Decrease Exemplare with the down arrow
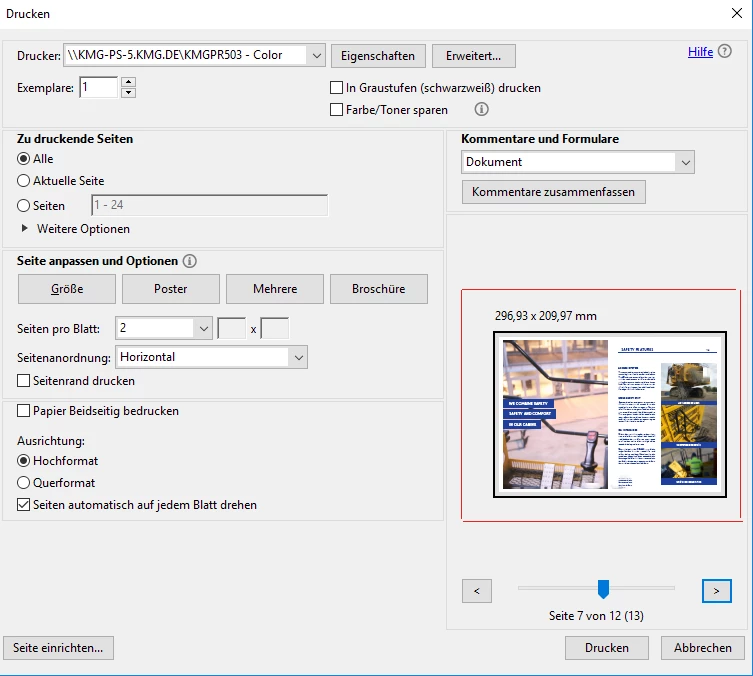 click(x=128, y=93)
